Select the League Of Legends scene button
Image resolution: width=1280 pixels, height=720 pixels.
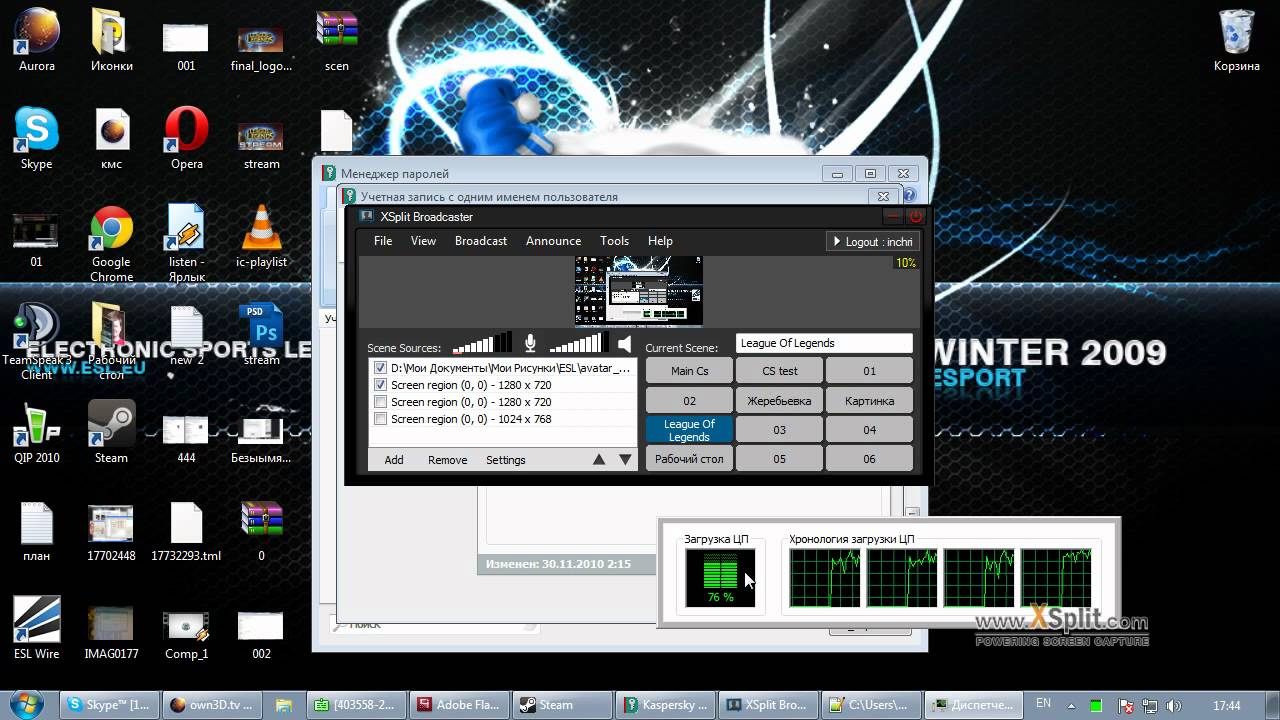689,430
